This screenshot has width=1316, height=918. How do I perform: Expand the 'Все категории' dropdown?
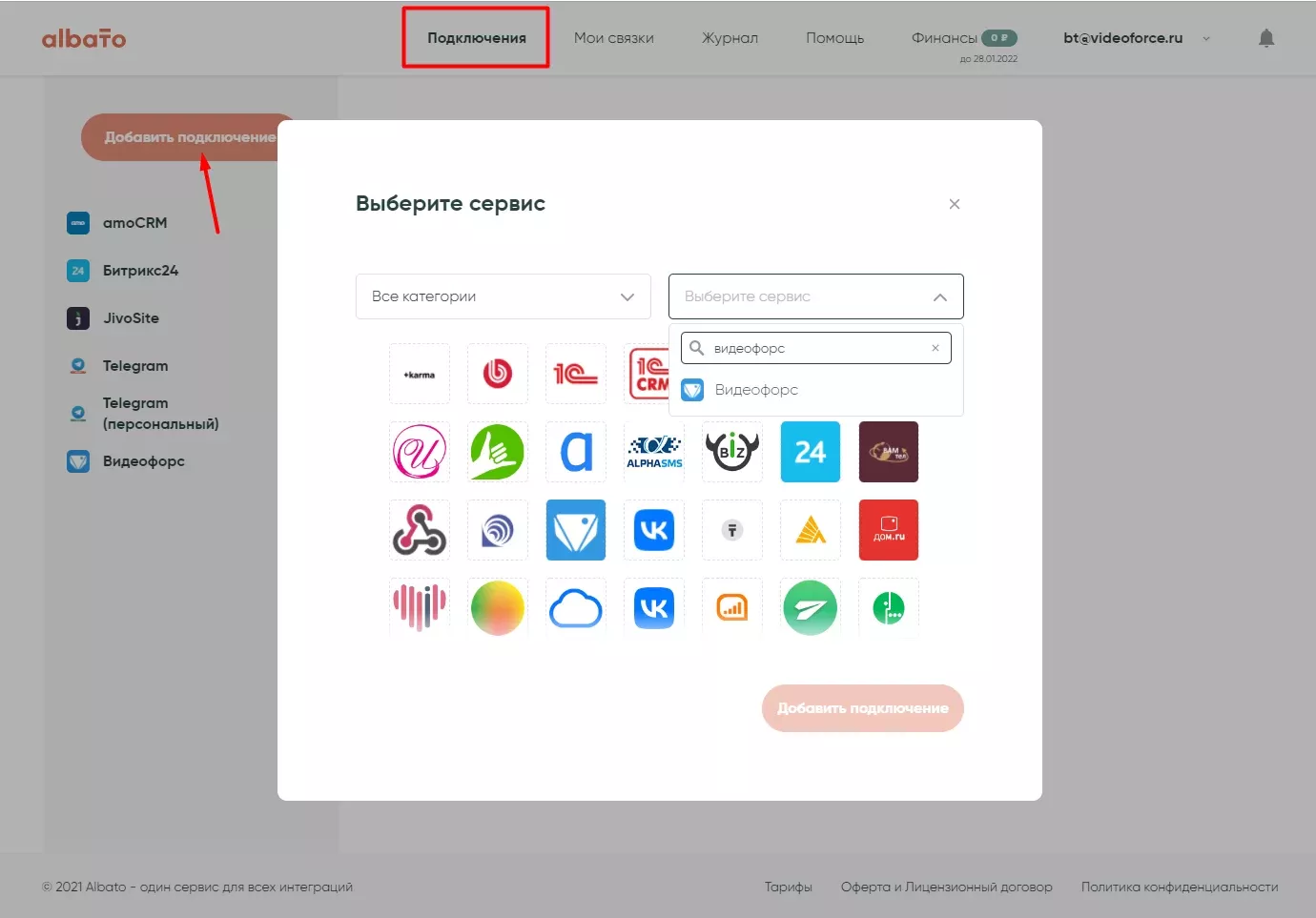[x=503, y=296]
